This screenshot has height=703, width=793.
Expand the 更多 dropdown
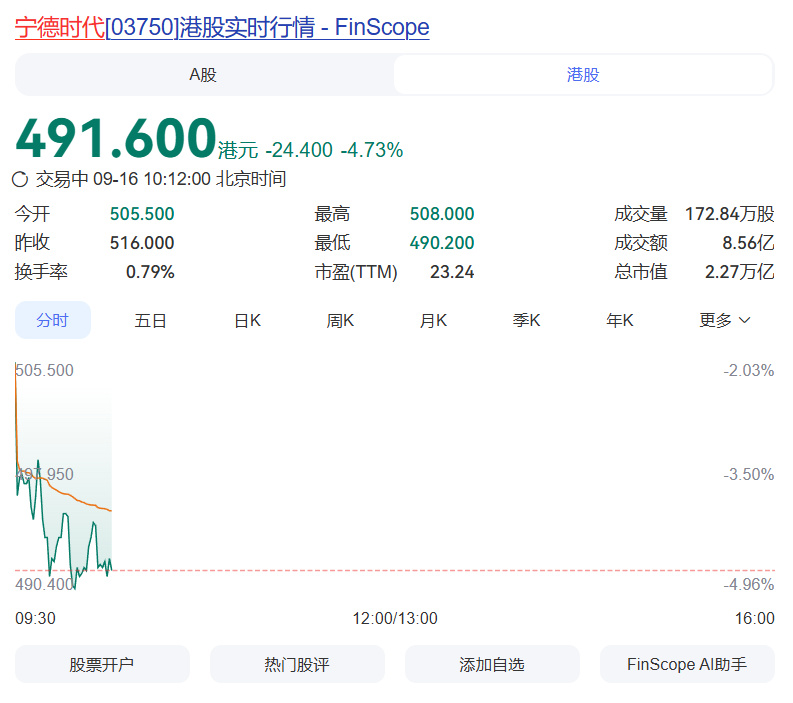click(x=724, y=321)
